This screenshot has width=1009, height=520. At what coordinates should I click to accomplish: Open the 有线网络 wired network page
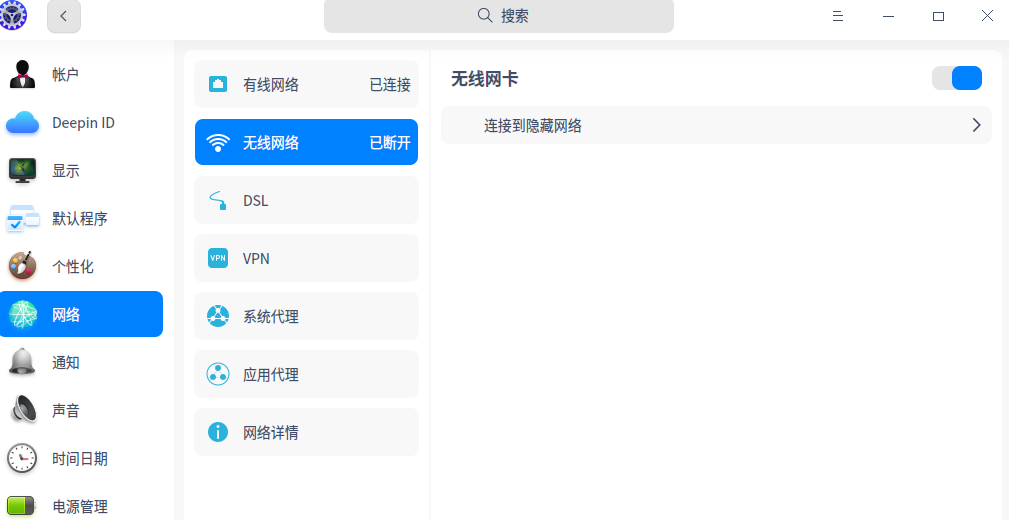pyautogui.click(x=306, y=84)
